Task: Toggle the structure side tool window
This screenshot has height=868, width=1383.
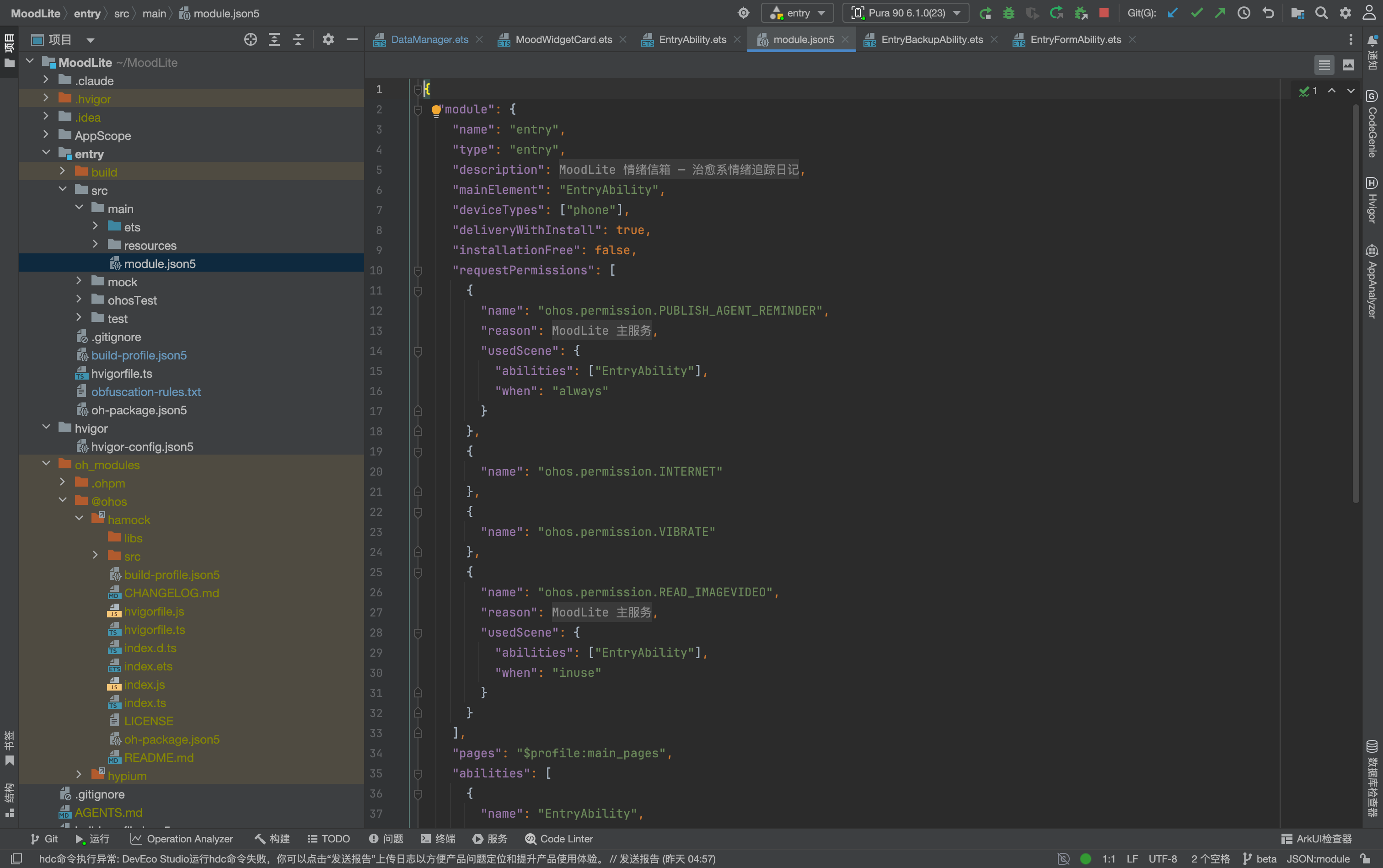Action: tap(9, 800)
